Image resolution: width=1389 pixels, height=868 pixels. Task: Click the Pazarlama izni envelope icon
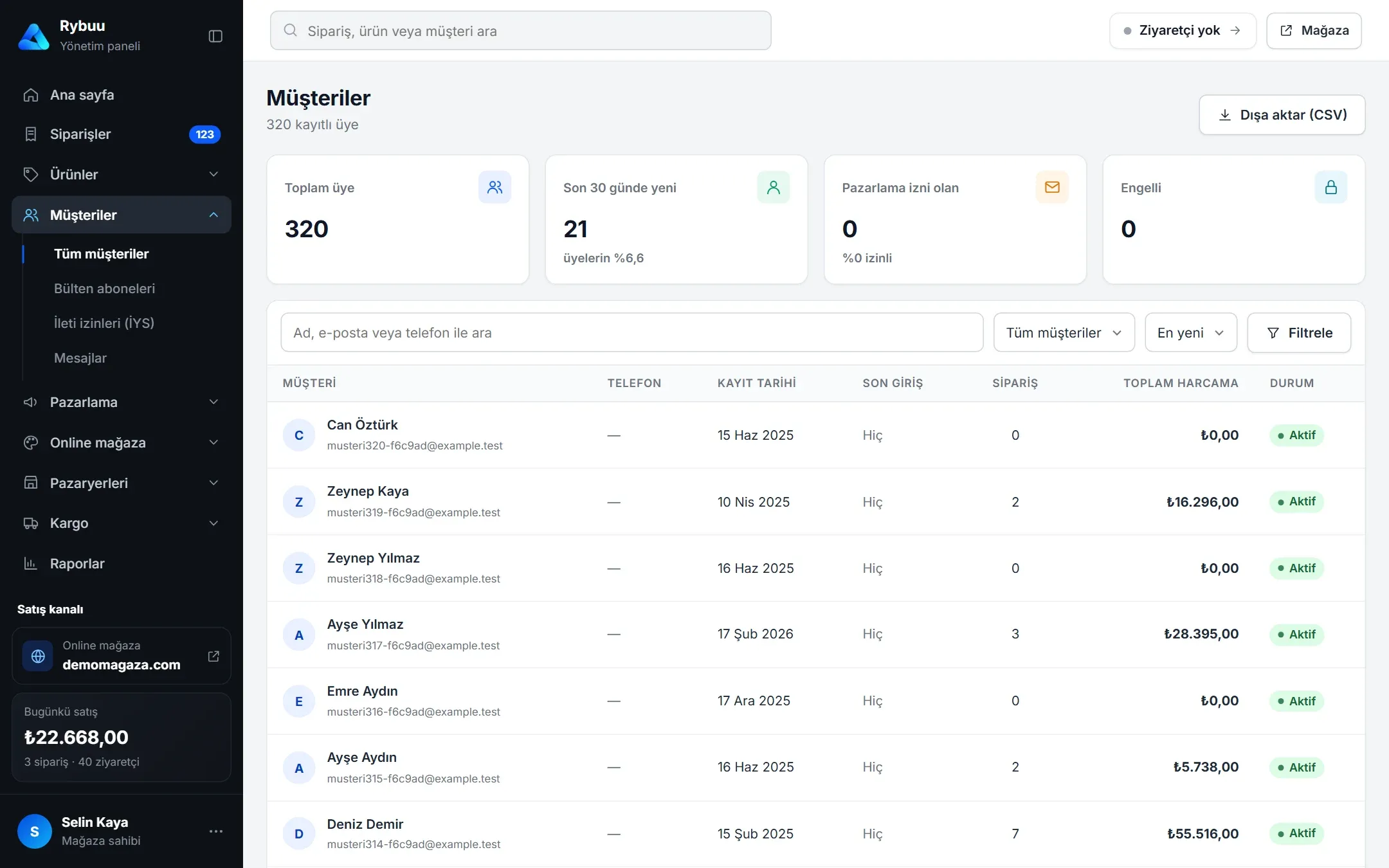[1052, 187]
